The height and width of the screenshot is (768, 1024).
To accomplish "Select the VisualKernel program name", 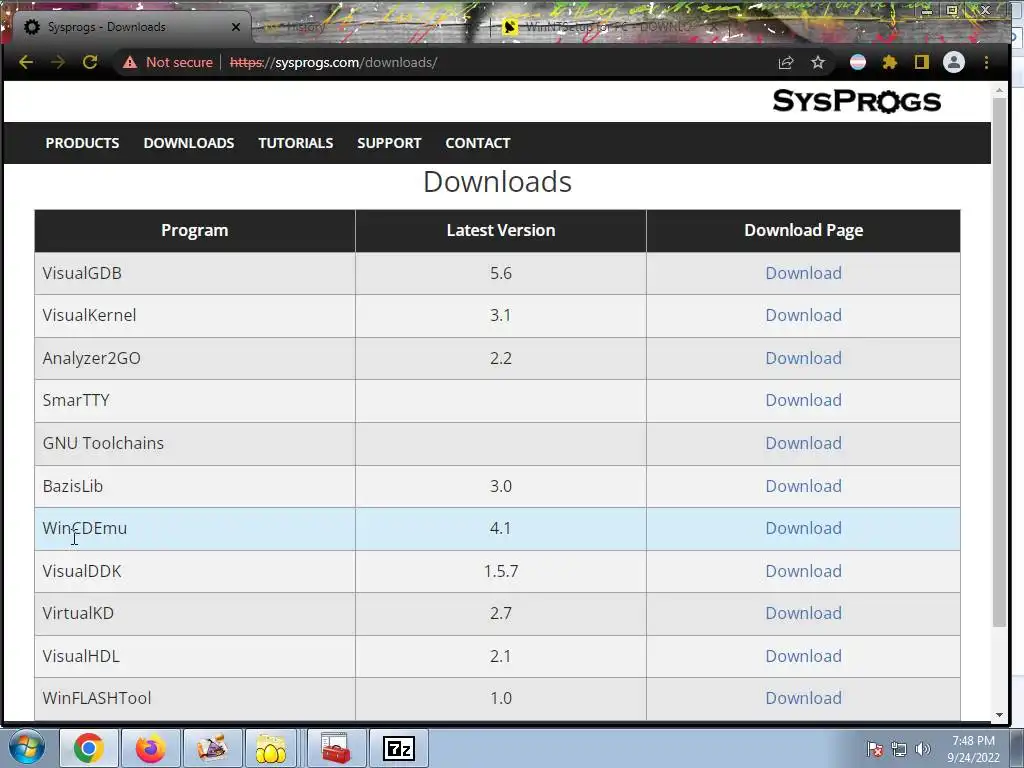I will 89,315.
